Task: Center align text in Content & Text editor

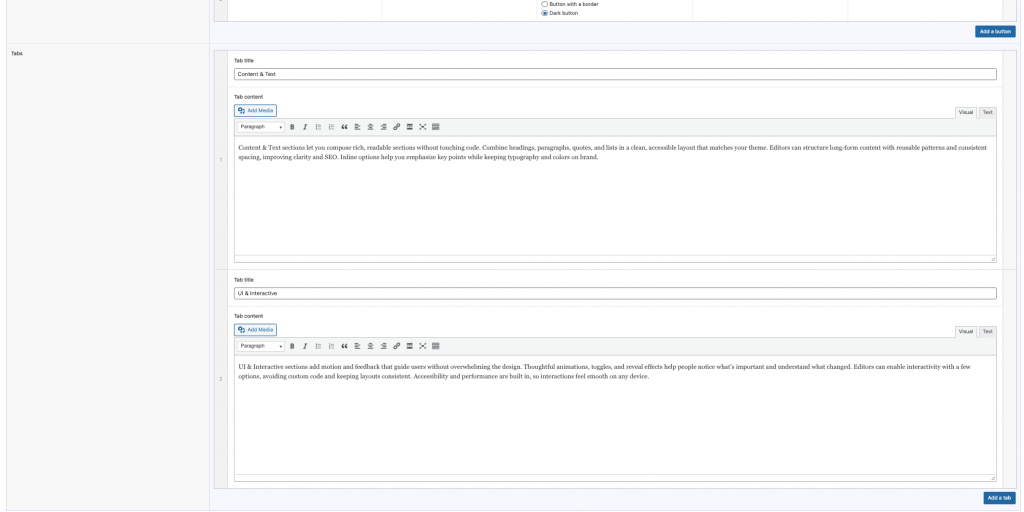Action: tap(370, 127)
